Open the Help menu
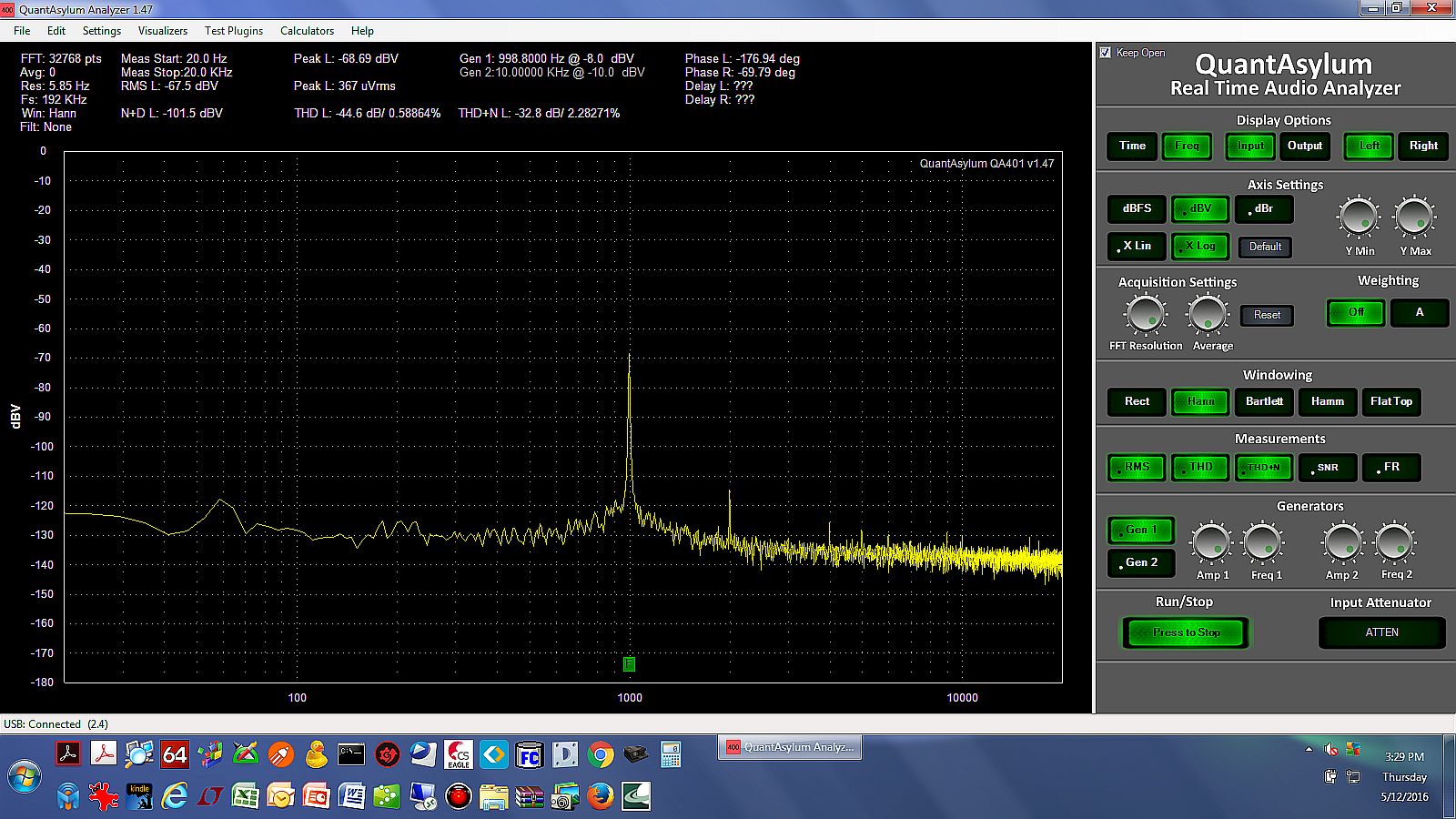This screenshot has width=1456, height=819. pyautogui.click(x=362, y=31)
